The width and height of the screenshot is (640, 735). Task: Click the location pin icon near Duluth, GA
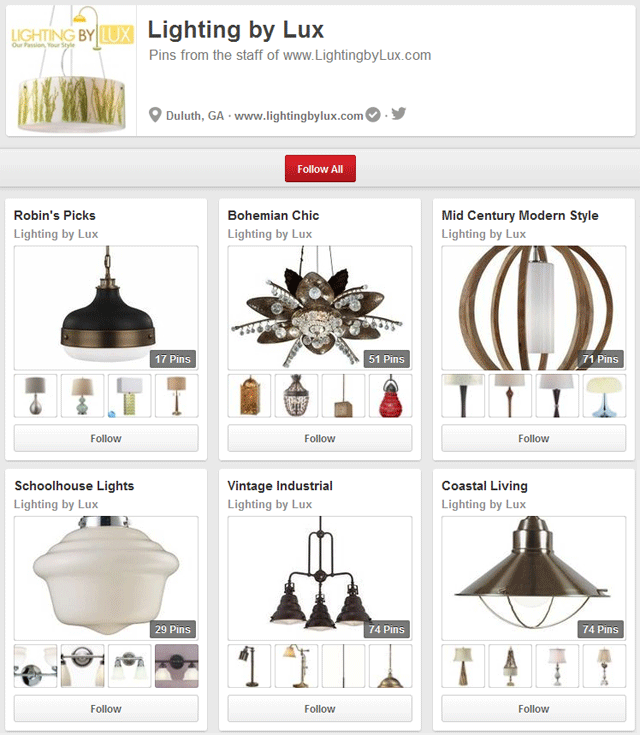[x=155, y=115]
